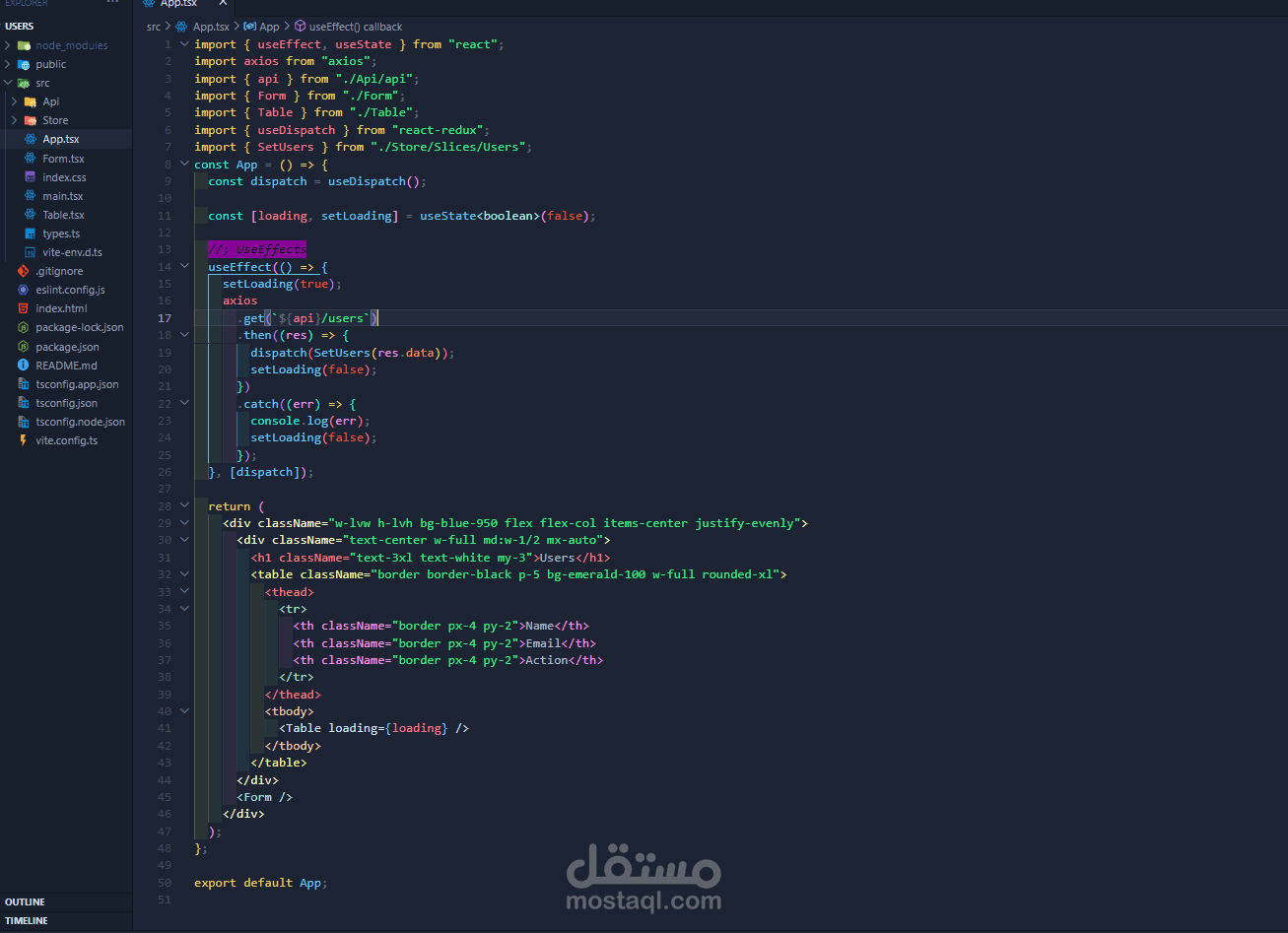Click line number 17 in the gutter
The image size is (1288, 933).
point(165,318)
